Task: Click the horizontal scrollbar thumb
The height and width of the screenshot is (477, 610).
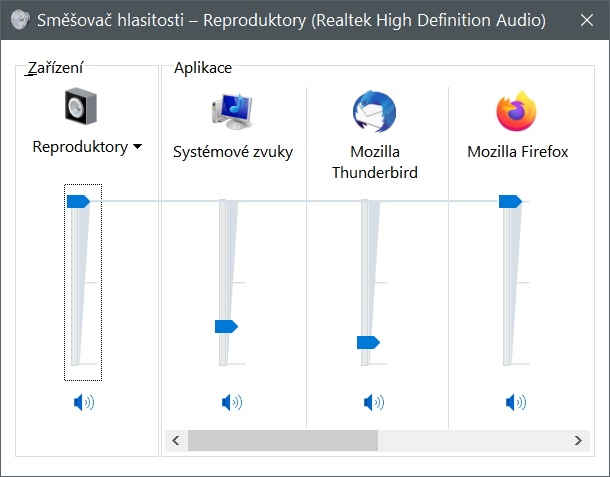Action: [283, 440]
